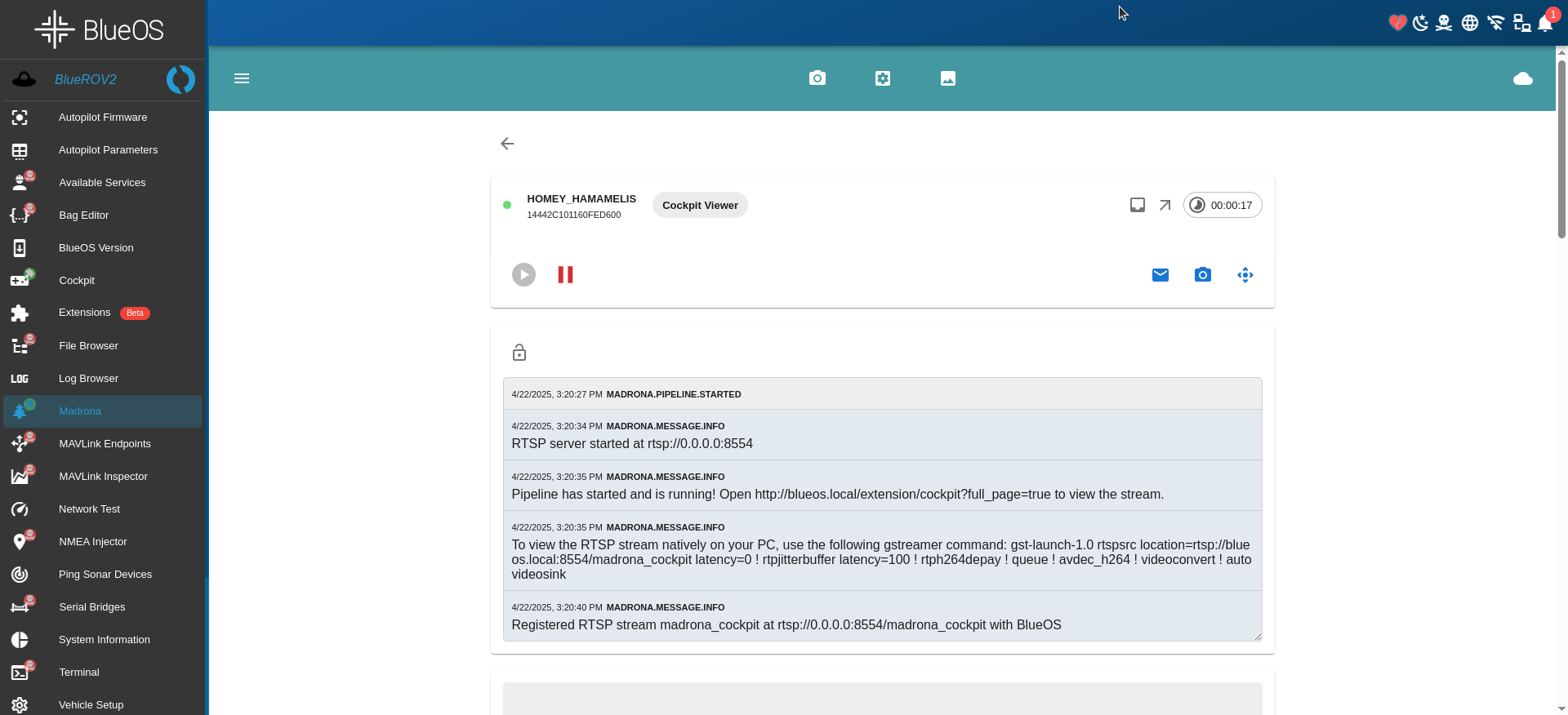Click the broken heart health warning icon
Screen dimensions: 1568x715
[1397, 23]
